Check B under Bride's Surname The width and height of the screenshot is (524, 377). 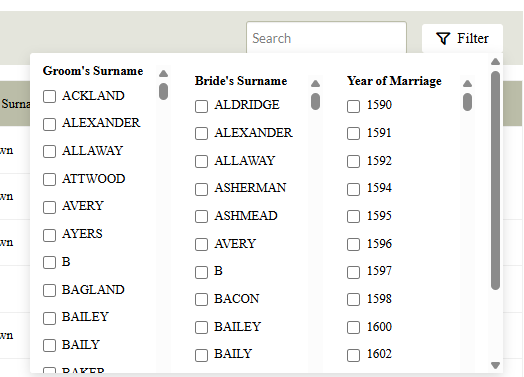(x=202, y=272)
